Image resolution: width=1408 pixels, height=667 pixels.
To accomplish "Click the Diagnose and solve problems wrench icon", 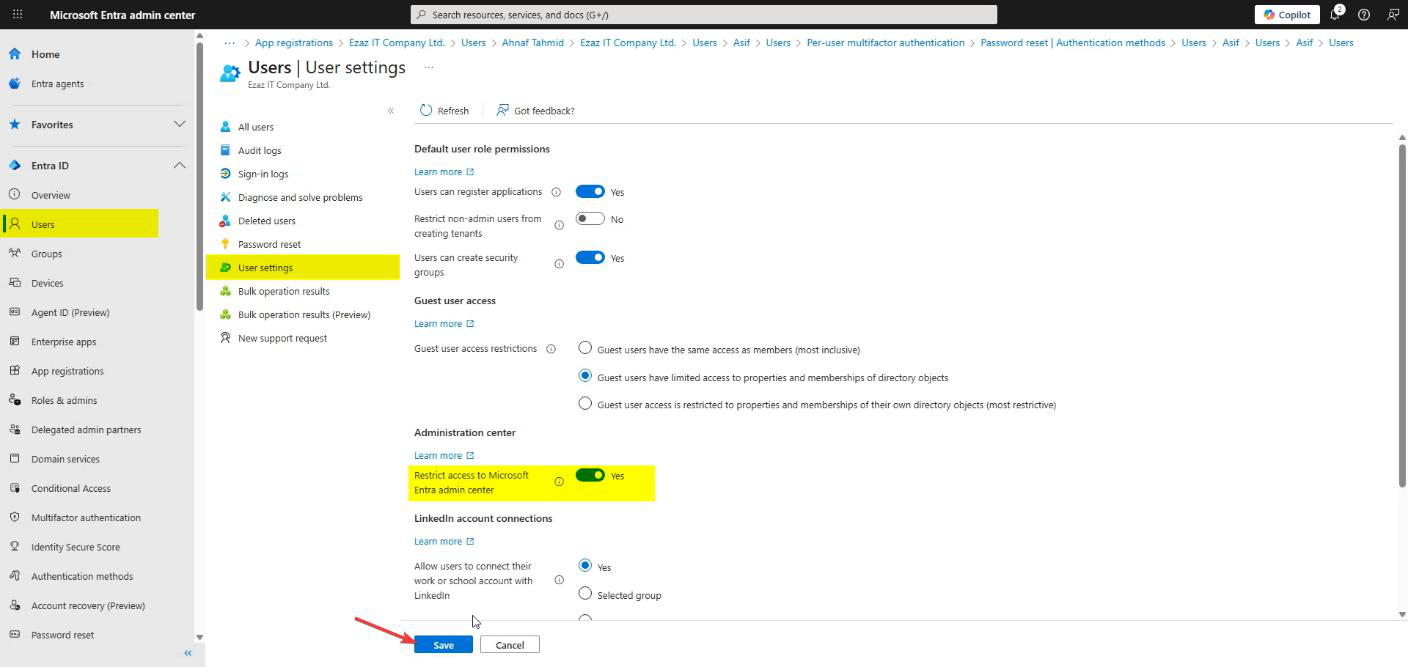I will [x=226, y=197].
